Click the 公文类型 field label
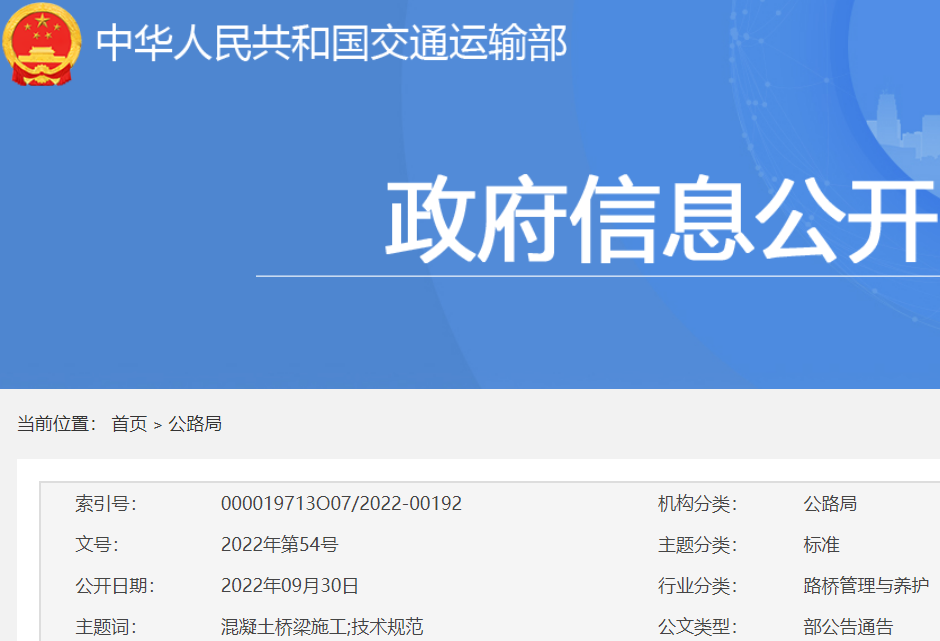Image resolution: width=940 pixels, height=641 pixels. (697, 627)
